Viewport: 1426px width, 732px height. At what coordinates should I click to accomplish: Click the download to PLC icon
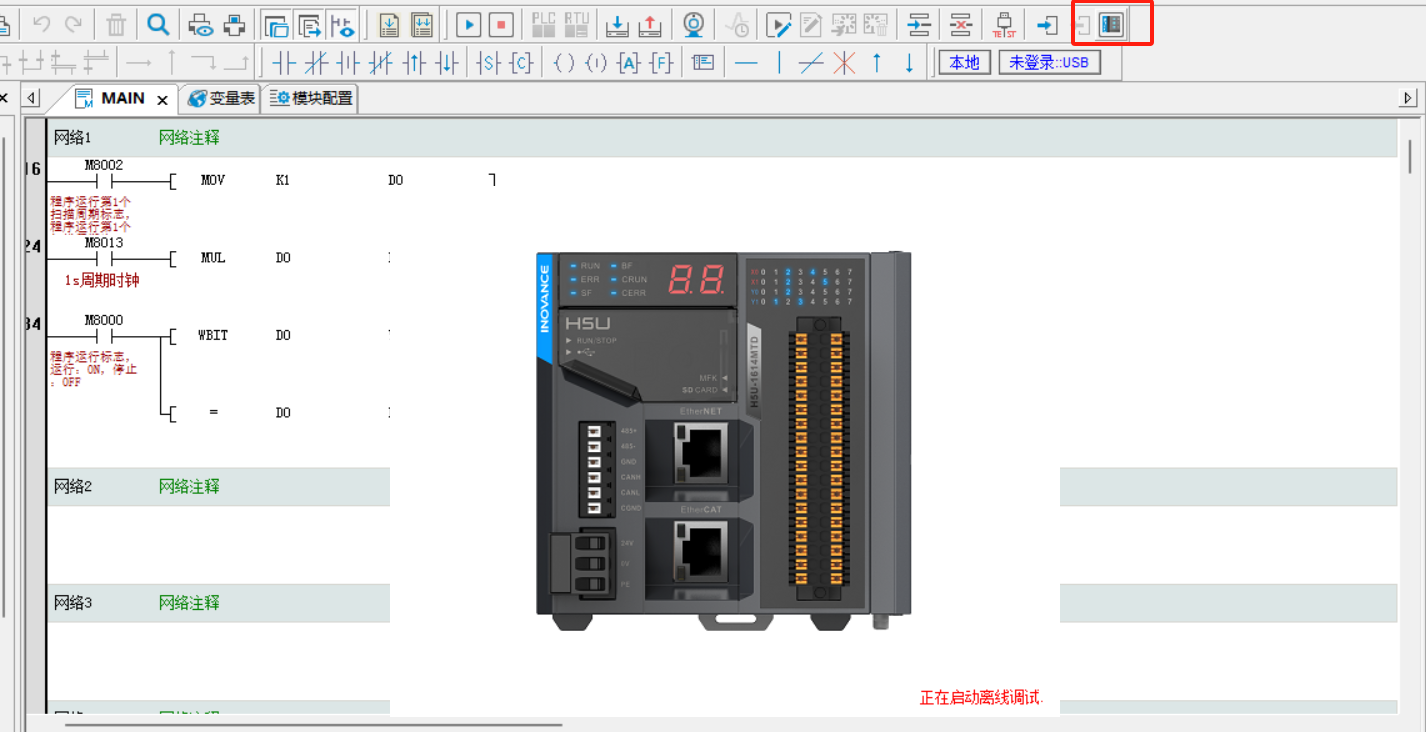[x=619, y=24]
